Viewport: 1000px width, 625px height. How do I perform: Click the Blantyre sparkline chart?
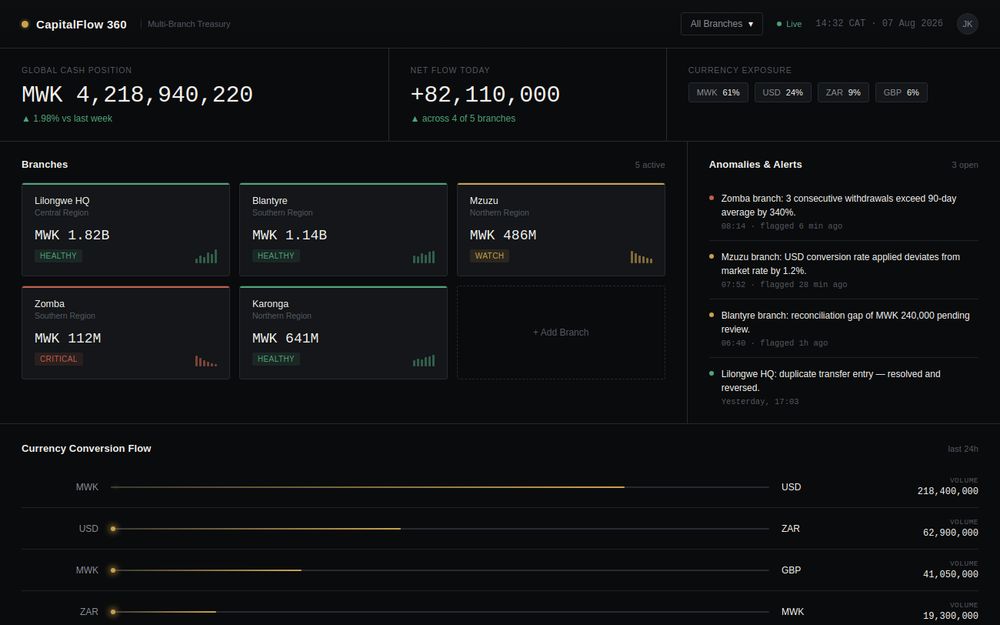(x=423, y=256)
